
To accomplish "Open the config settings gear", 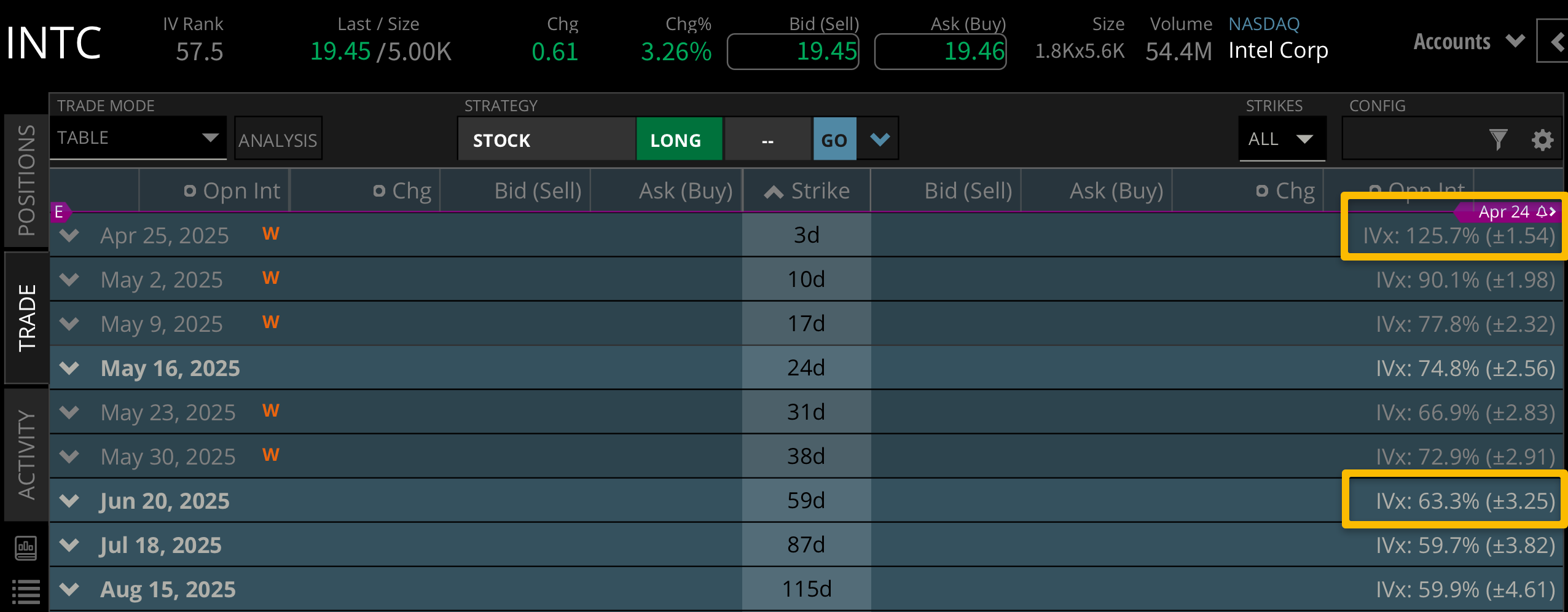I will (x=1542, y=140).
